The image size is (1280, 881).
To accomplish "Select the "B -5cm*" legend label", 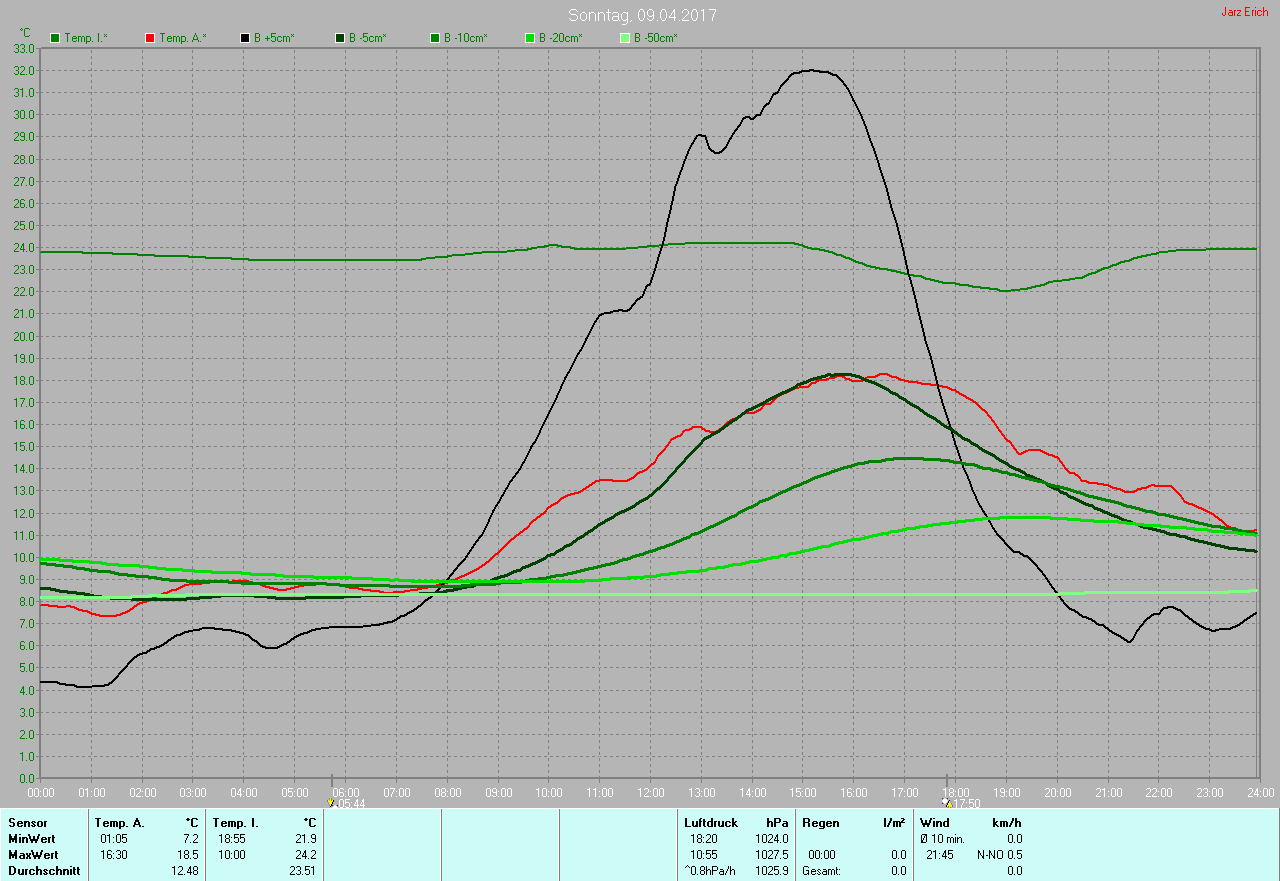I will (x=368, y=38).
